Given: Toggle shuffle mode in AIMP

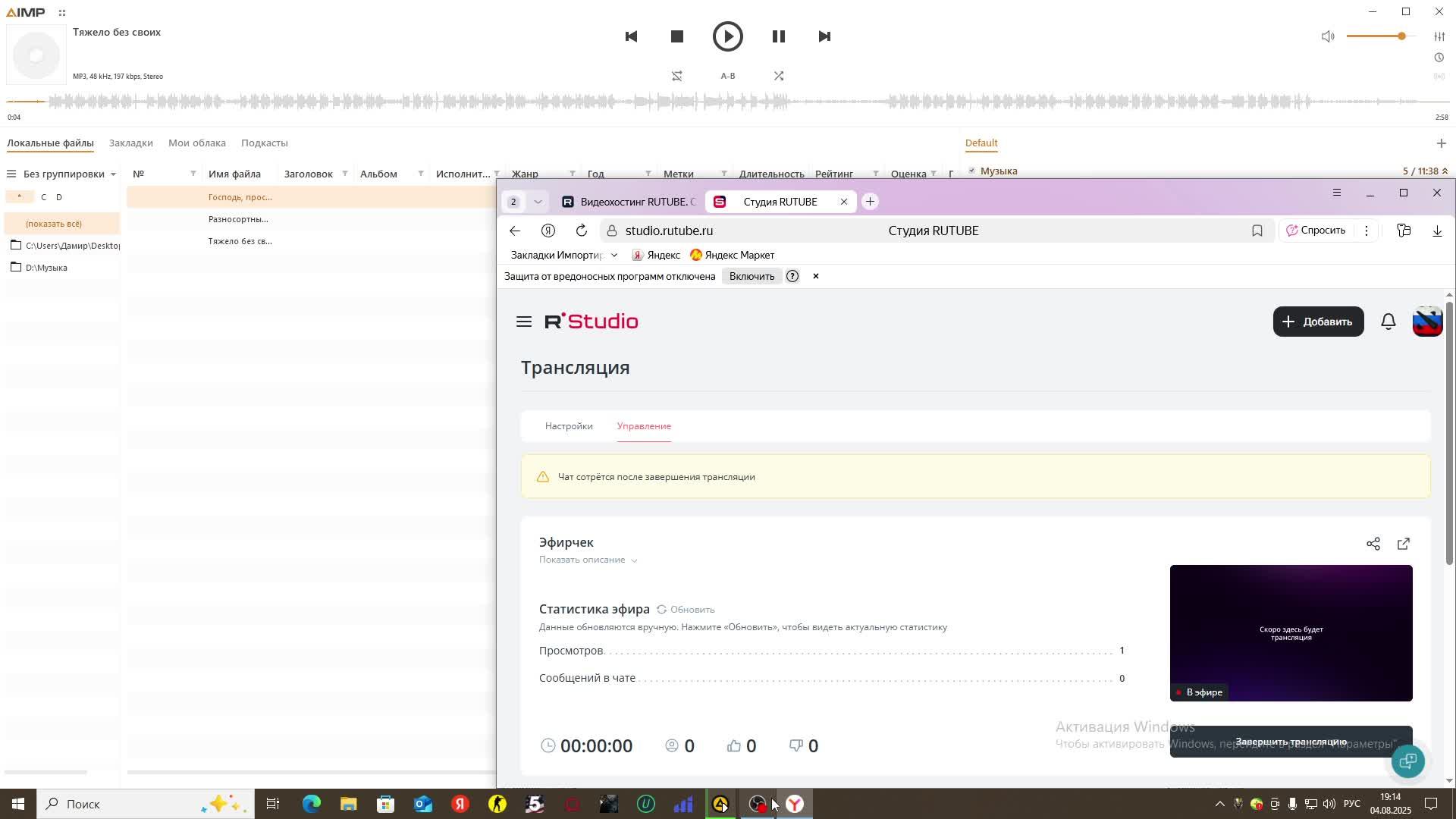Looking at the screenshot, I should tap(779, 76).
